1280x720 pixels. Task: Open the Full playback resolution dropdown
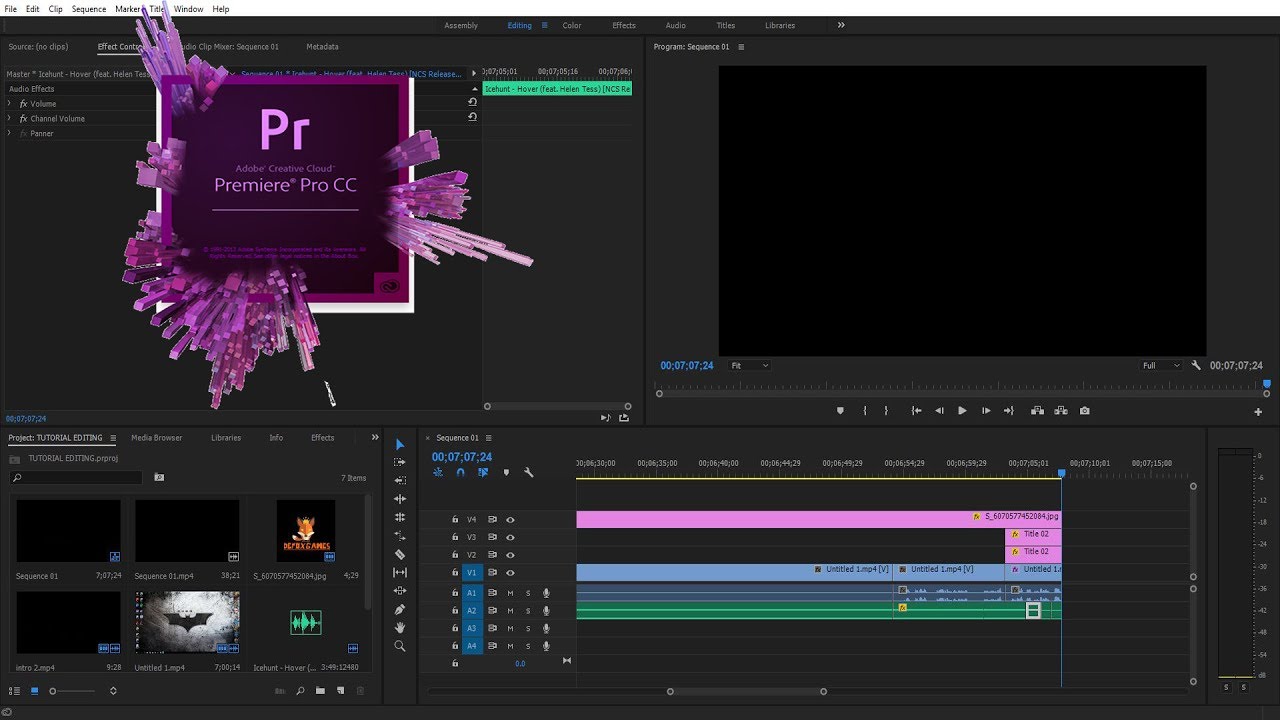pyautogui.click(x=1162, y=366)
